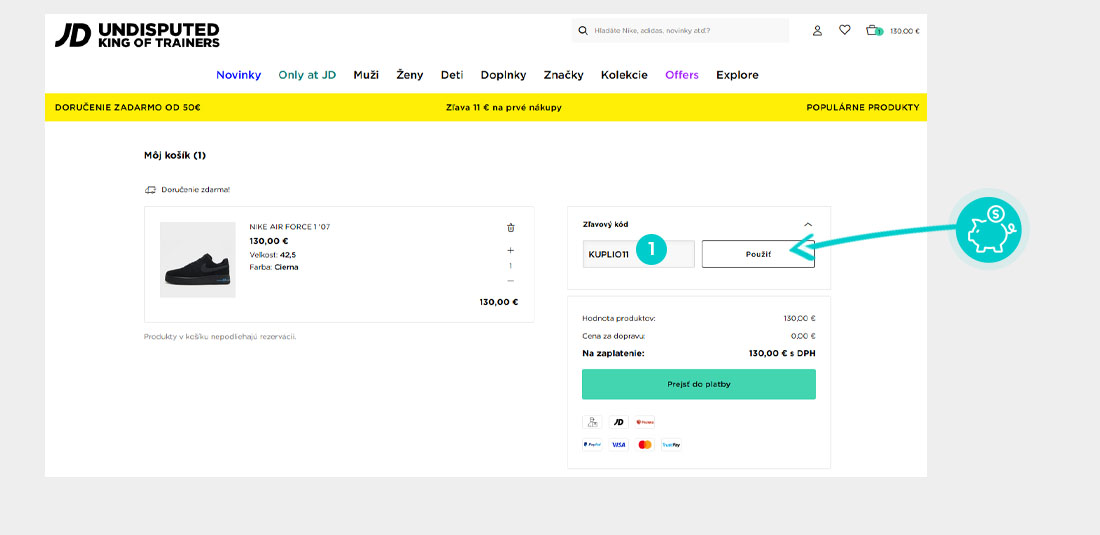Apply the code with the Použiť button
This screenshot has width=1100, height=535.
pos(758,254)
